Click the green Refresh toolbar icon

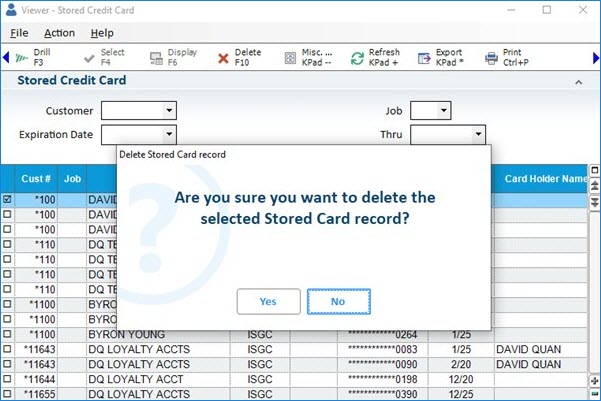click(x=357, y=58)
